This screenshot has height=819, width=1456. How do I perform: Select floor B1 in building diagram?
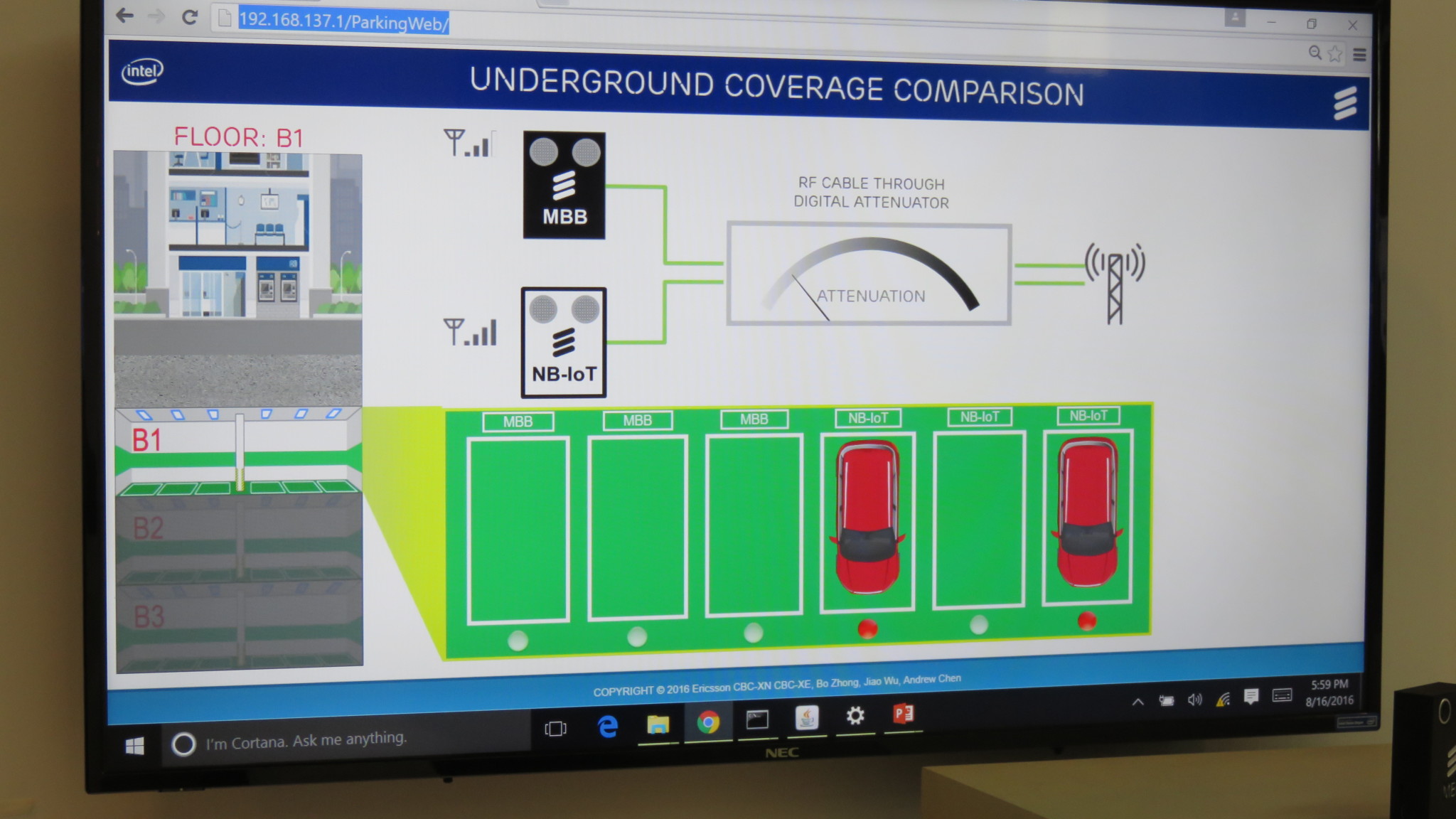[239, 452]
